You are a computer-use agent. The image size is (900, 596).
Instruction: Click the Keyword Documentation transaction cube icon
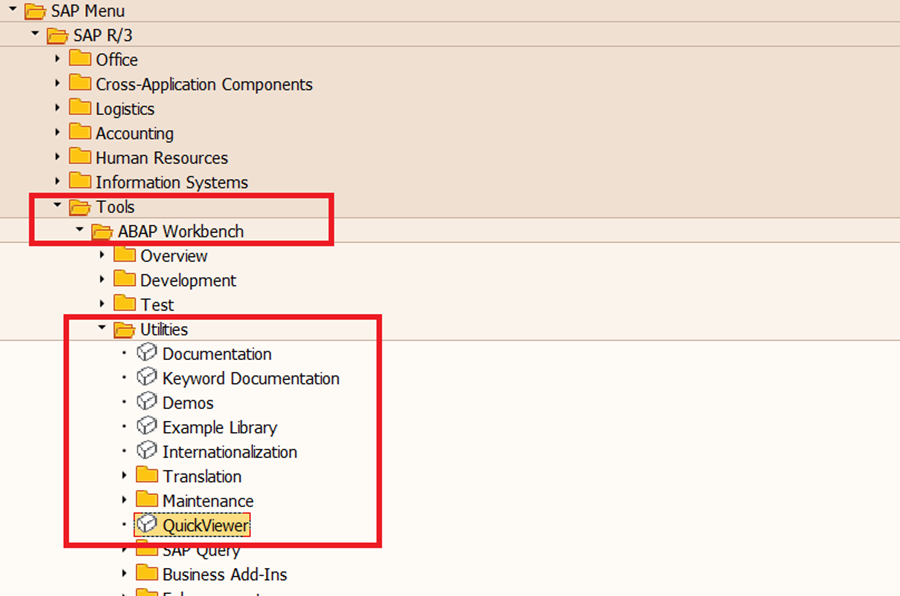pyautogui.click(x=147, y=377)
